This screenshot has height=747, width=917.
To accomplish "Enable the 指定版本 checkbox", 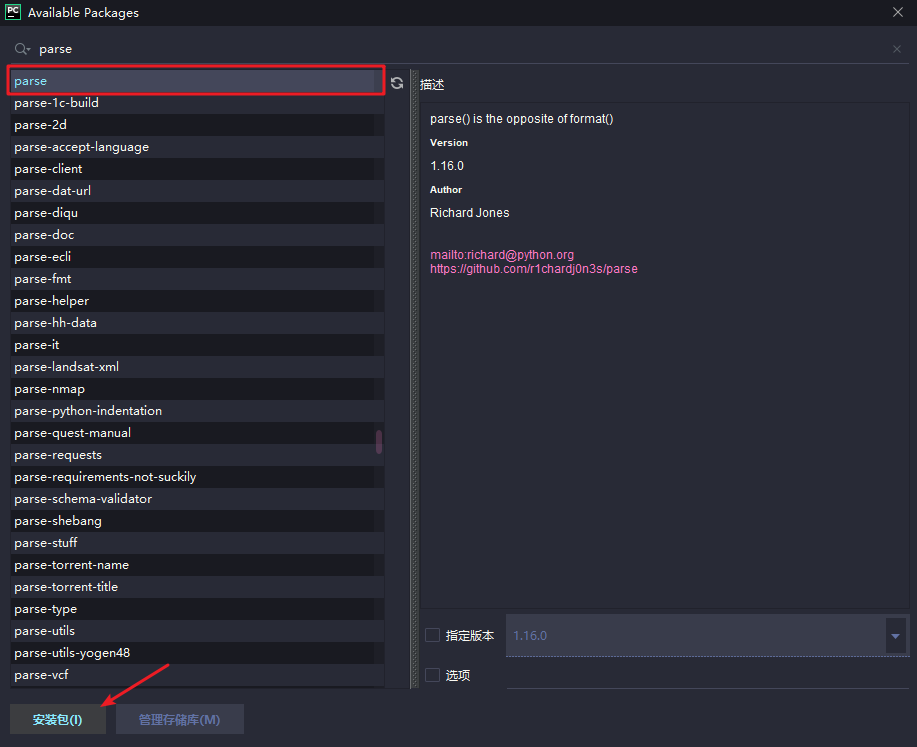I will (x=432, y=635).
